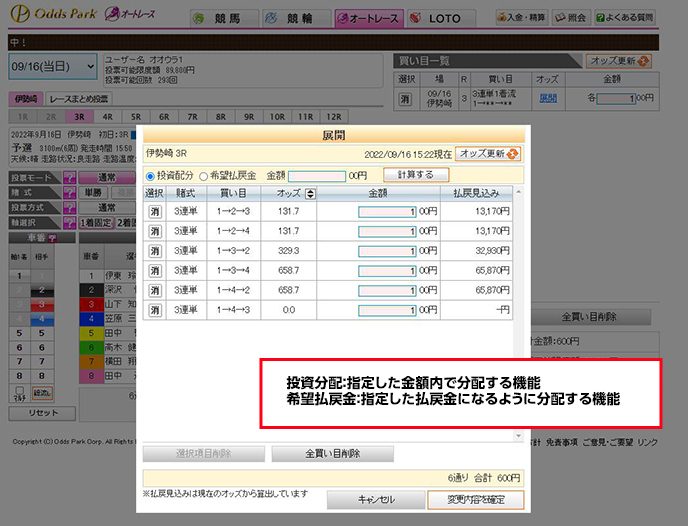The width and height of the screenshot is (688, 526).
Task: Open the LOTO tab
Action: click(x=441, y=18)
